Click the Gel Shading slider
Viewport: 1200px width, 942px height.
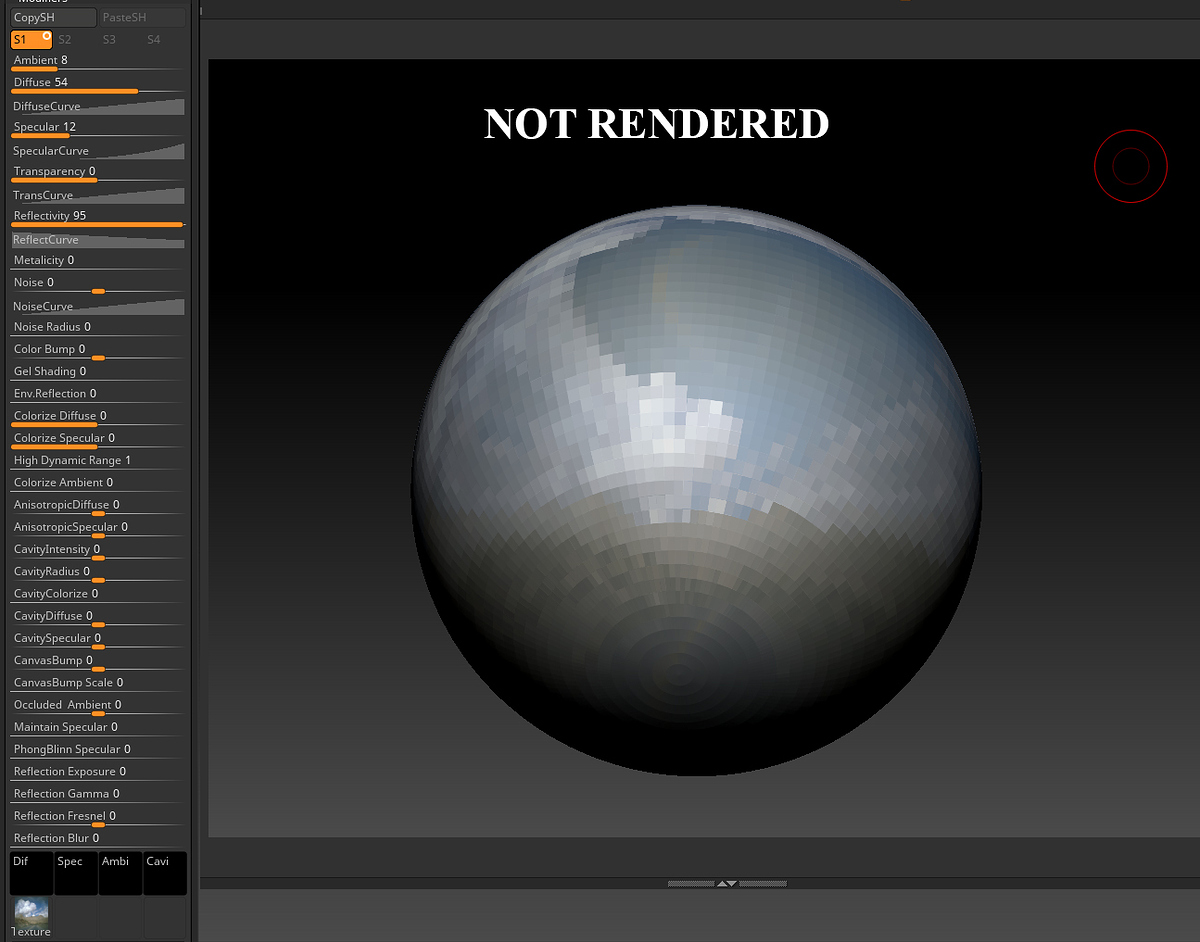point(98,372)
